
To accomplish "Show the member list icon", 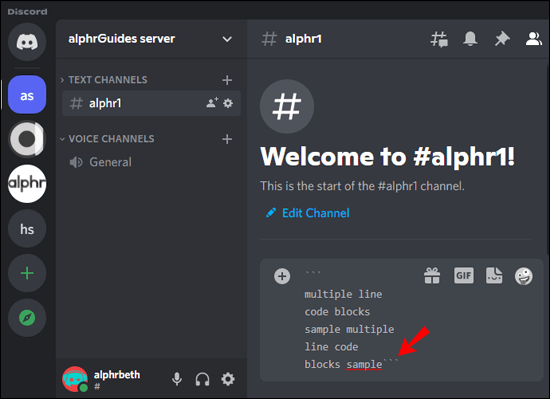I will coord(534,39).
